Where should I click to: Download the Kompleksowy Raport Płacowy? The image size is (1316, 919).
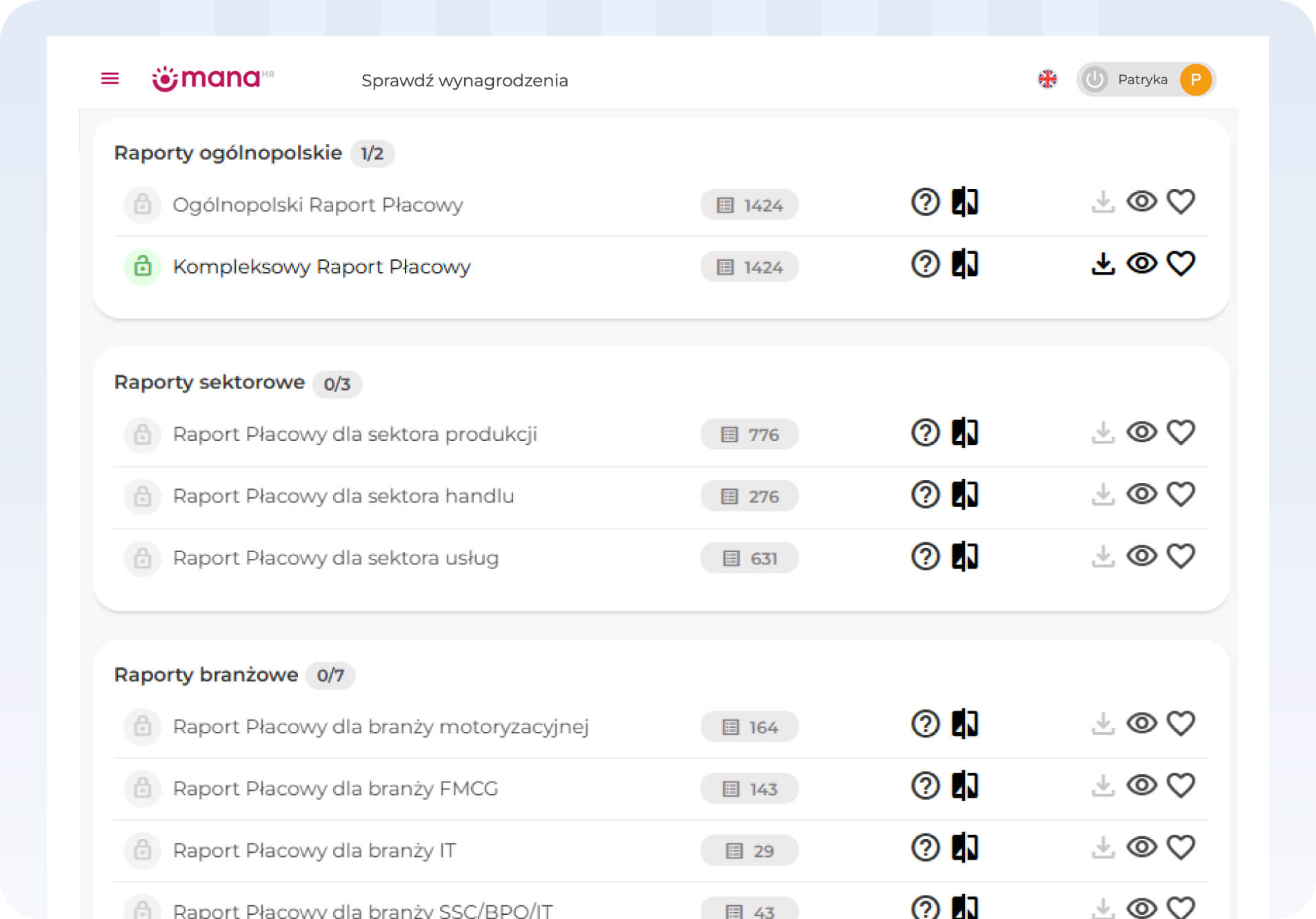1103,264
